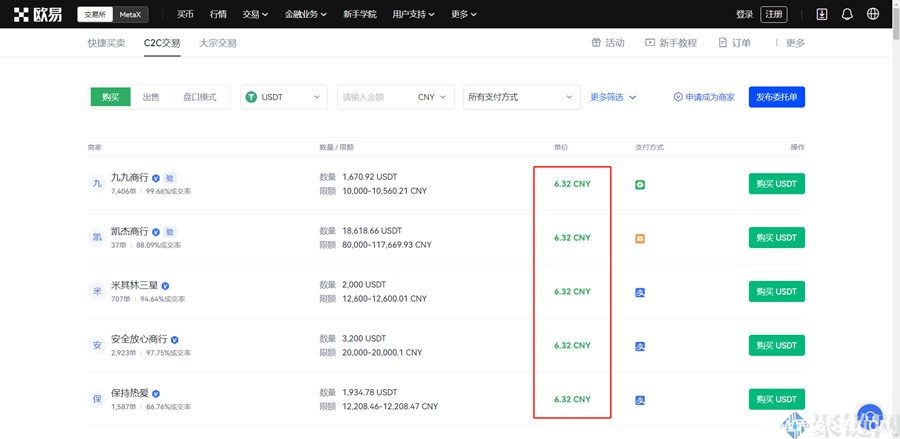This screenshot has width=900, height=439.
Task: Click bank card payment icon for 凯杰商行
Action: (x=640, y=238)
